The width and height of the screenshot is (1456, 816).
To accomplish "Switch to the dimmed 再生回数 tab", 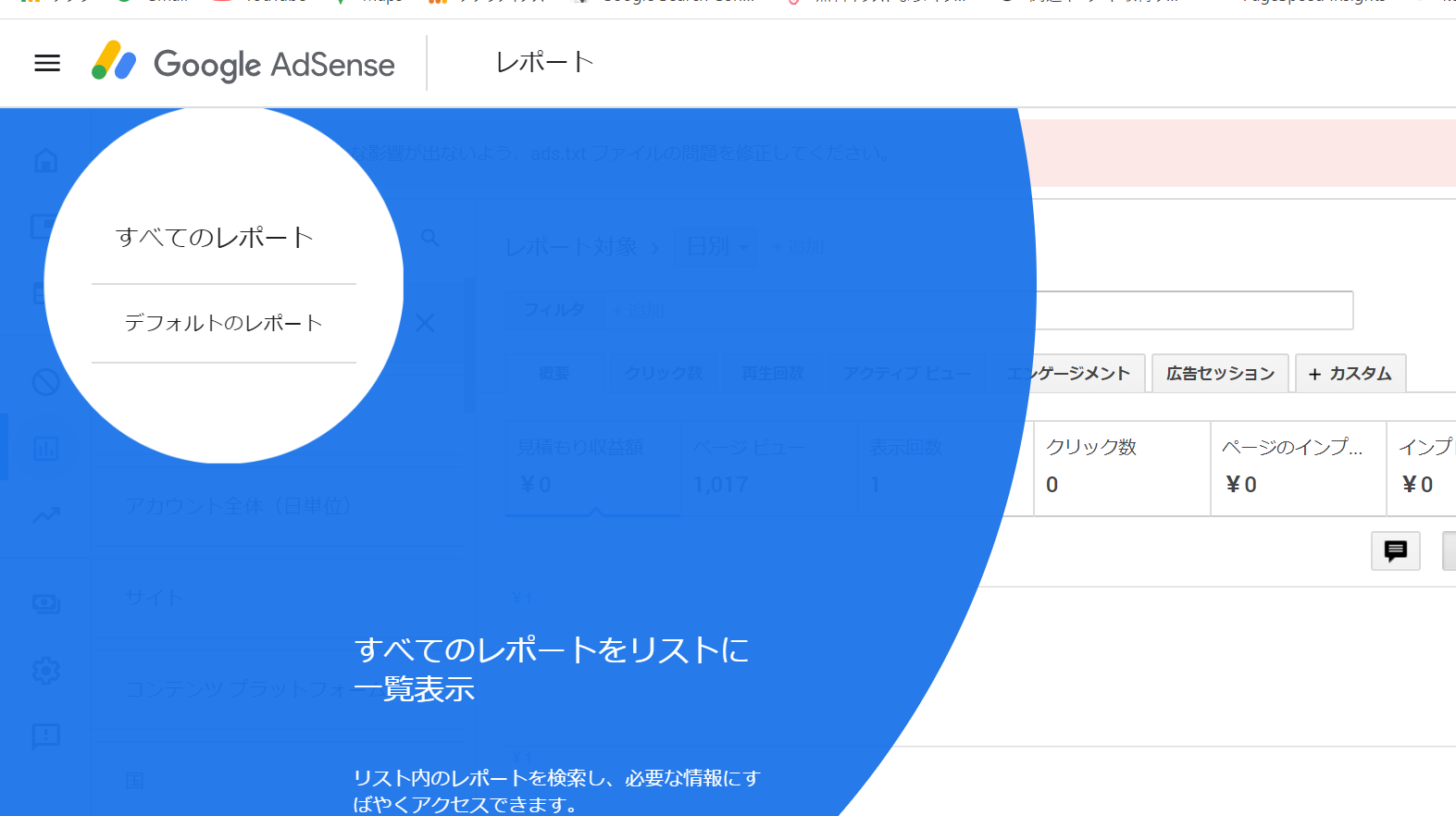I will [x=773, y=374].
